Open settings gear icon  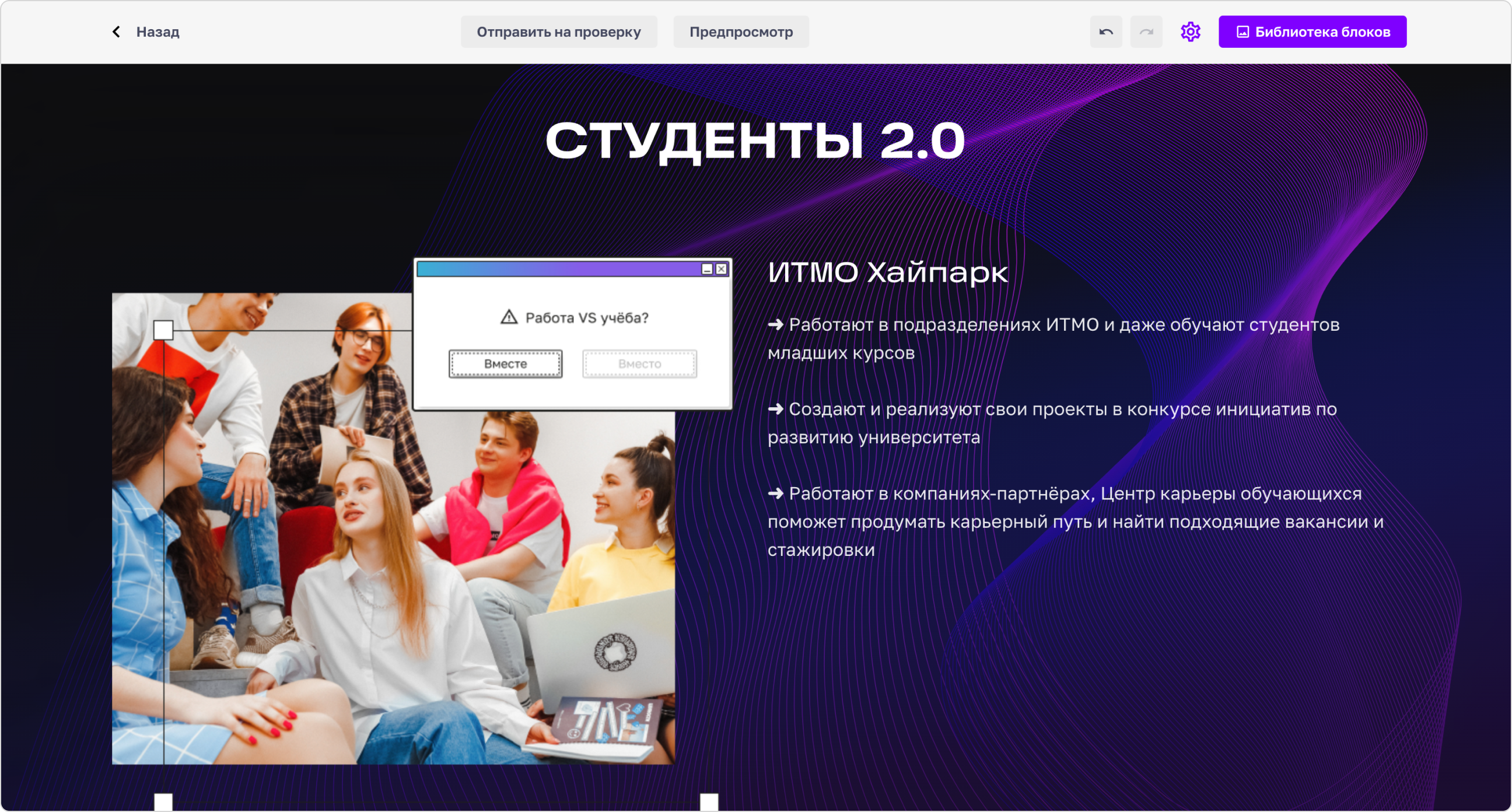(1191, 32)
